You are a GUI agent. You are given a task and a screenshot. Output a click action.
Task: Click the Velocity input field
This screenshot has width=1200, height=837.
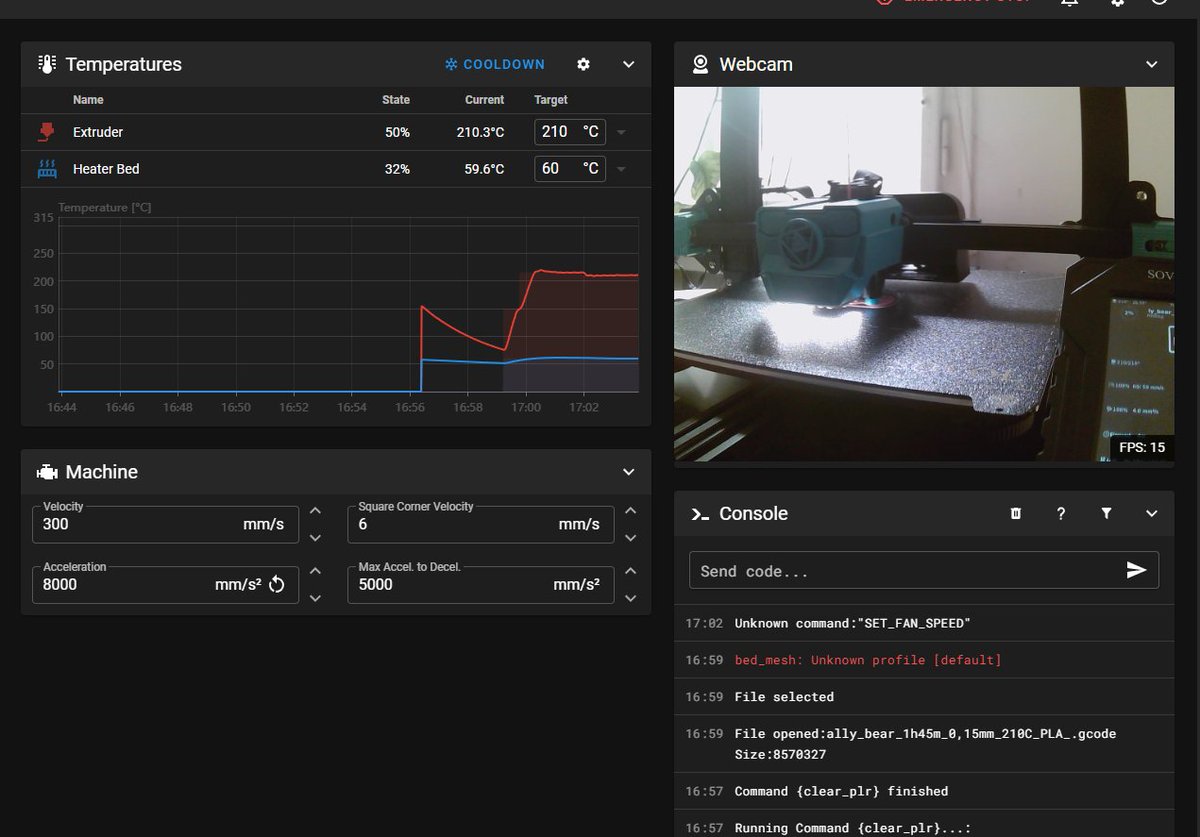pos(165,524)
